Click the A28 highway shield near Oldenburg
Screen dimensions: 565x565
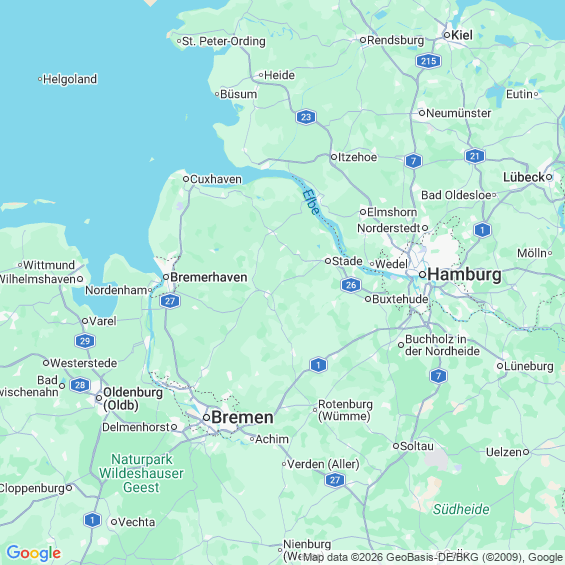point(80,385)
